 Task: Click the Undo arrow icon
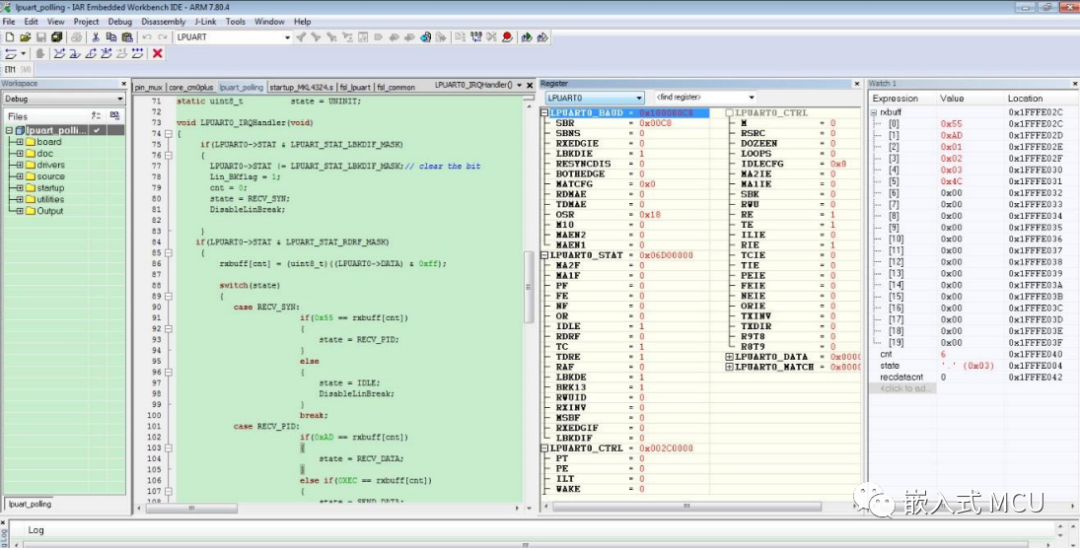(x=147, y=37)
